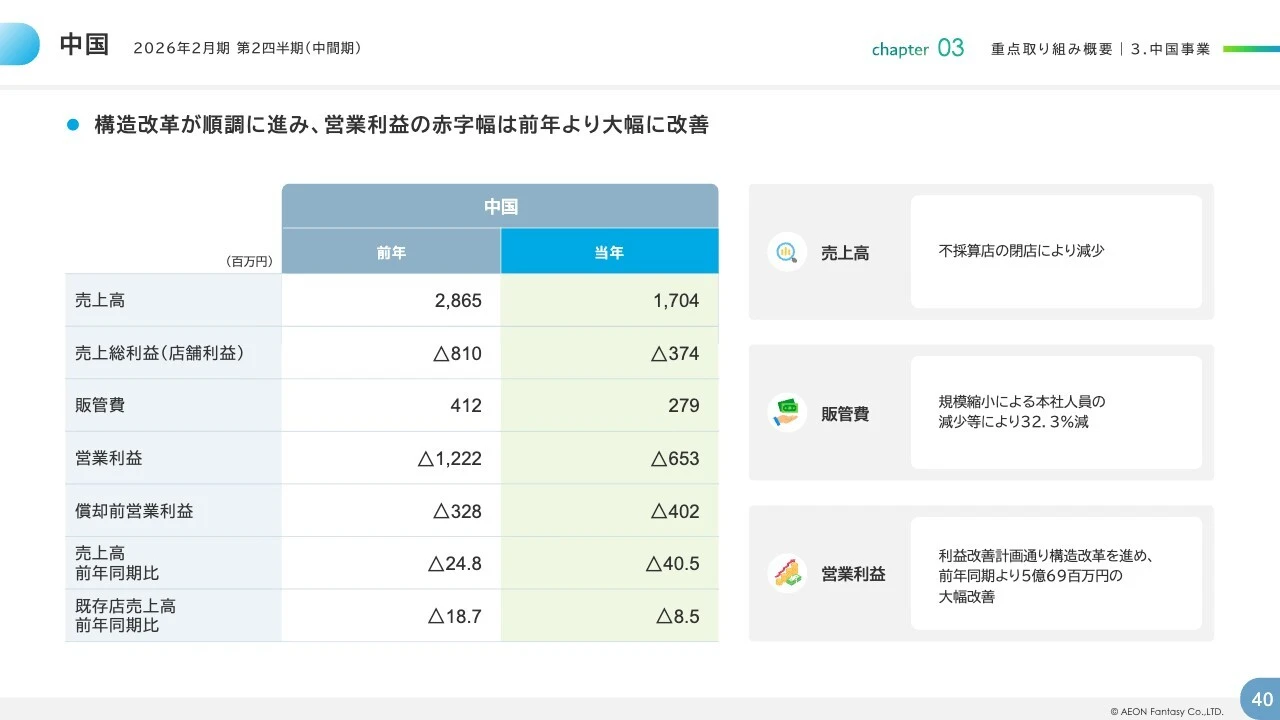Toggle the 当年 column header
The height and width of the screenshot is (720, 1280).
coord(609,252)
